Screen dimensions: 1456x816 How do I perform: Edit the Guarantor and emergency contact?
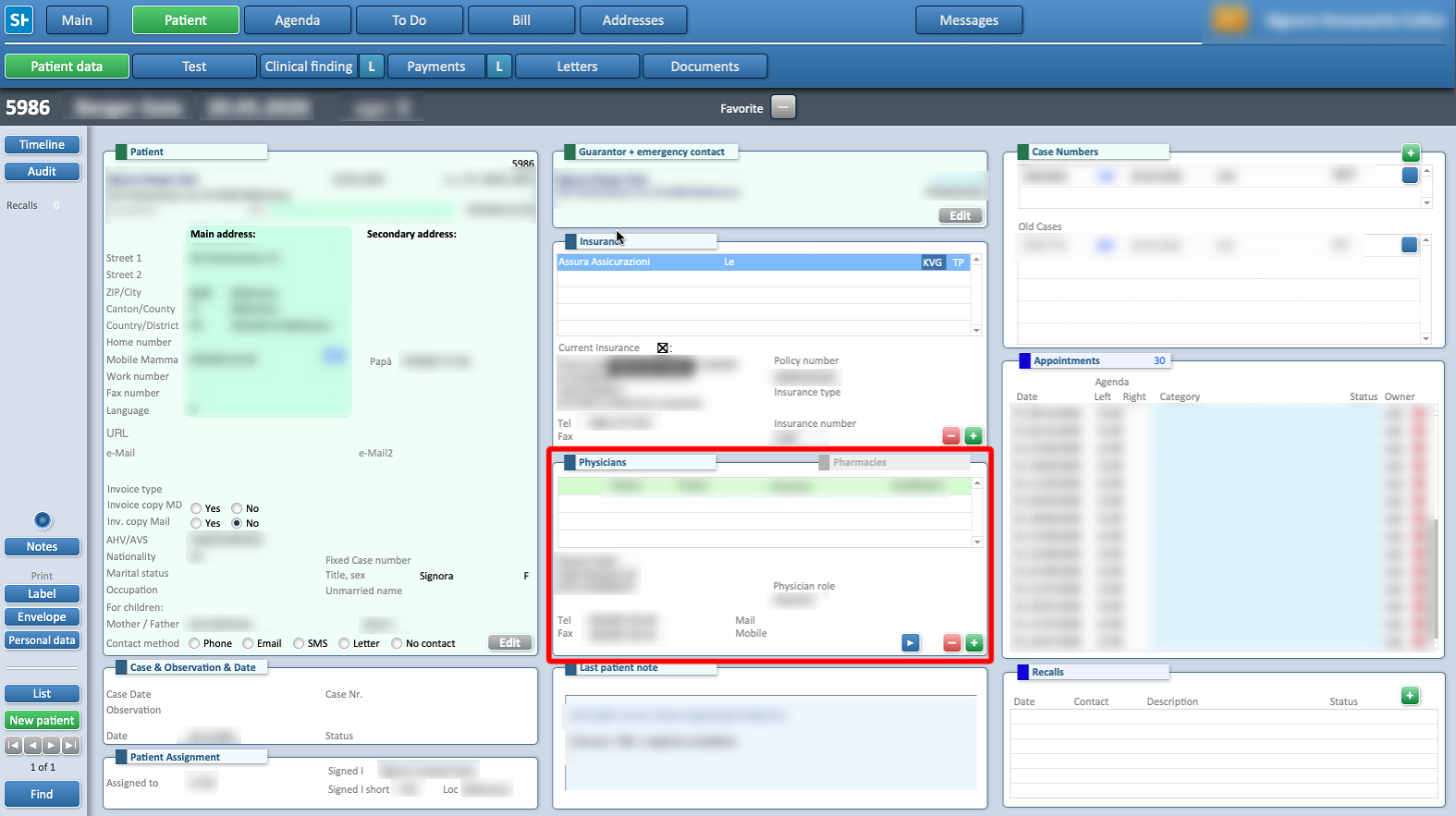click(960, 215)
